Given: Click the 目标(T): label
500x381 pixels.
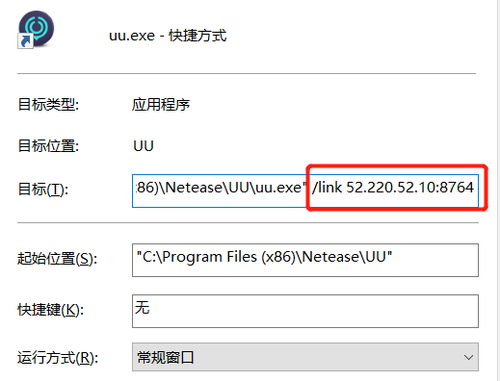Looking at the screenshot, I should pyautogui.click(x=43, y=189).
